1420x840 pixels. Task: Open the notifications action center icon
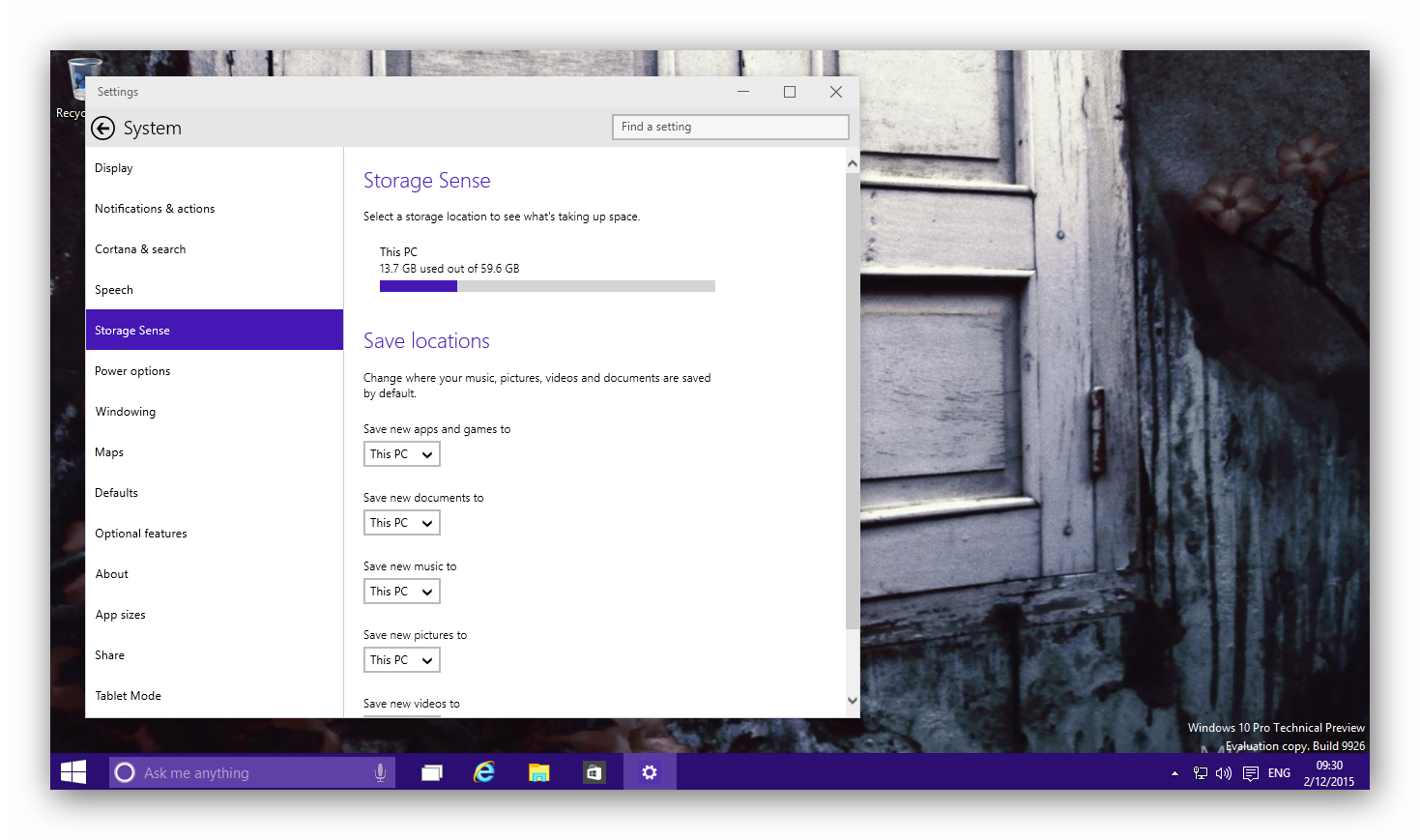pyautogui.click(x=1251, y=773)
